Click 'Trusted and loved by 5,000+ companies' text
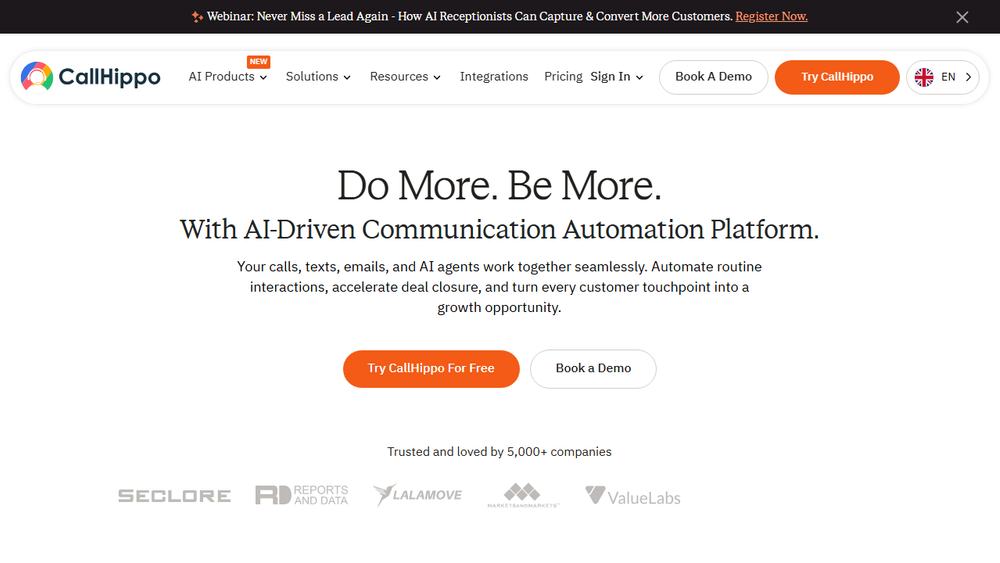The width and height of the screenshot is (1000, 563). (499, 451)
